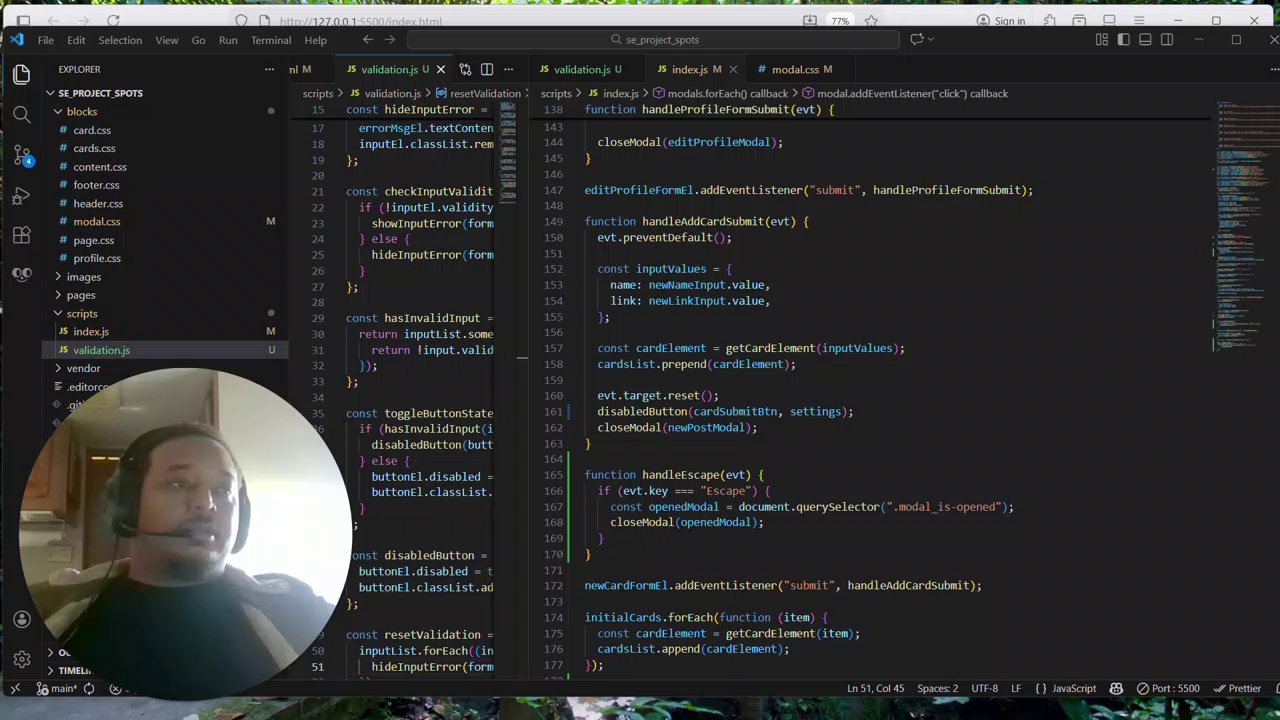1280x720 pixels.
Task: Open the View menu
Action: click(167, 40)
